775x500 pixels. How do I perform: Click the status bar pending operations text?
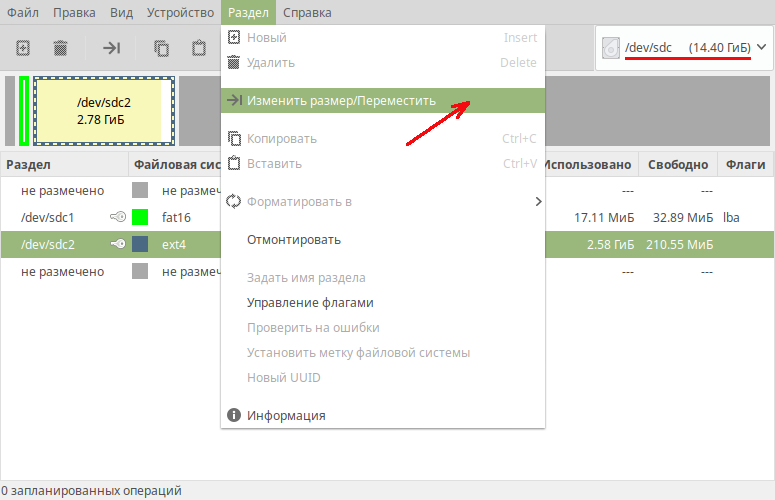pyautogui.click(x=91, y=491)
